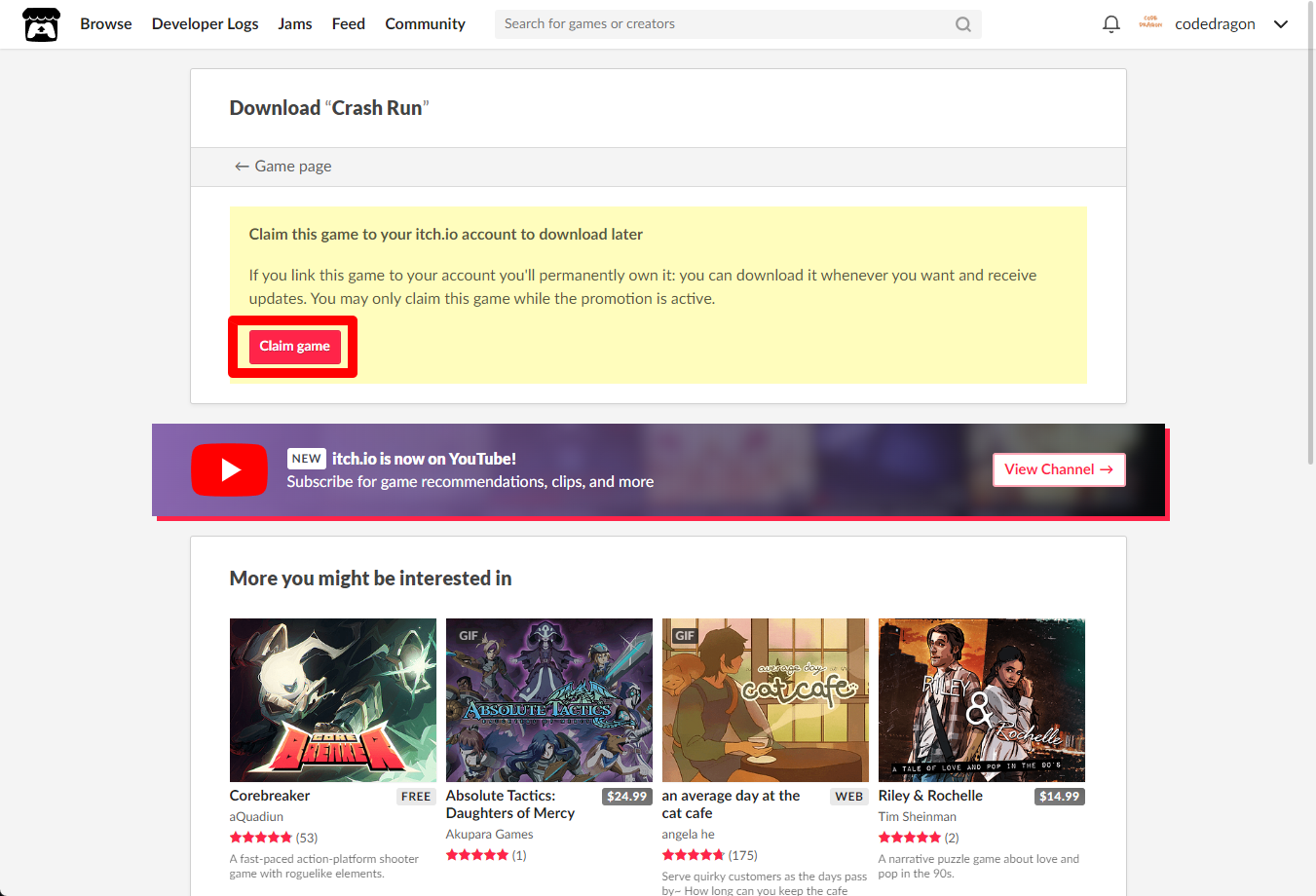Click Corebreaker description text
This screenshot has width=1316, height=896.
324,867
